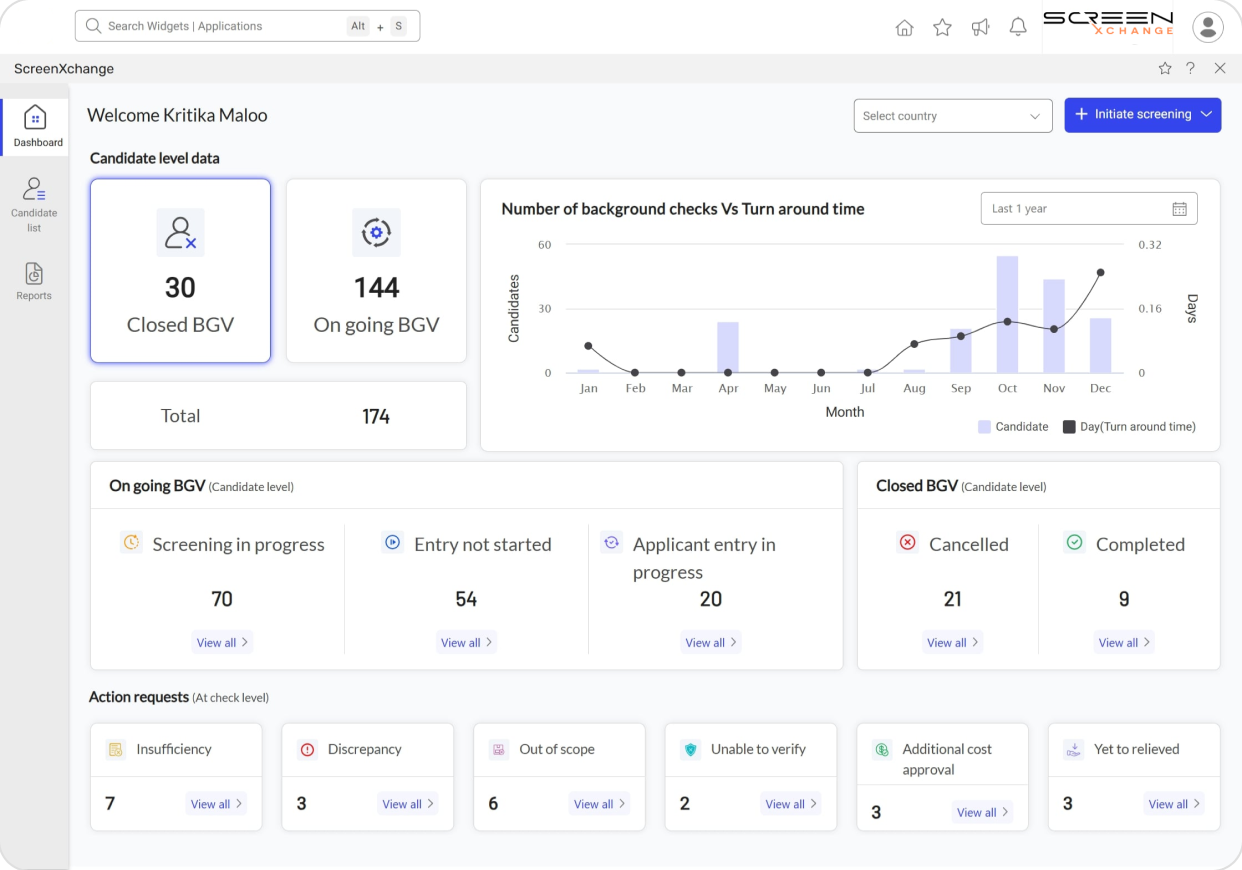Click the notifications bell icon
The image size is (1242, 870).
[x=1018, y=27]
